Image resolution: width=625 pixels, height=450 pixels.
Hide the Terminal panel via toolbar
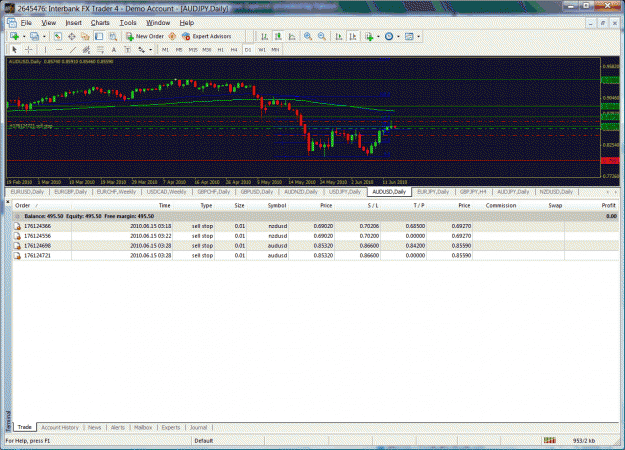click(x=99, y=36)
